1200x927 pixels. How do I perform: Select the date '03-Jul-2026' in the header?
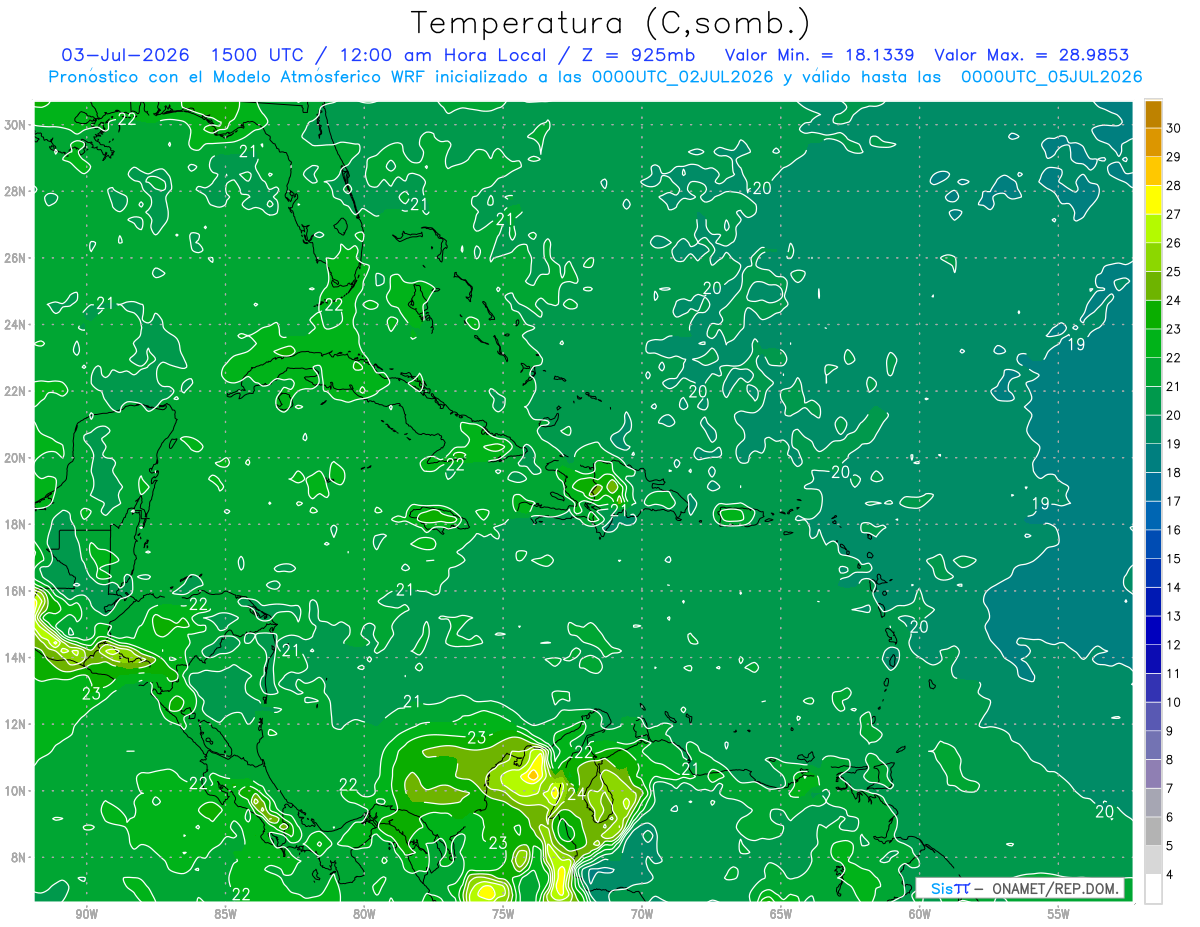[x=127, y=55]
